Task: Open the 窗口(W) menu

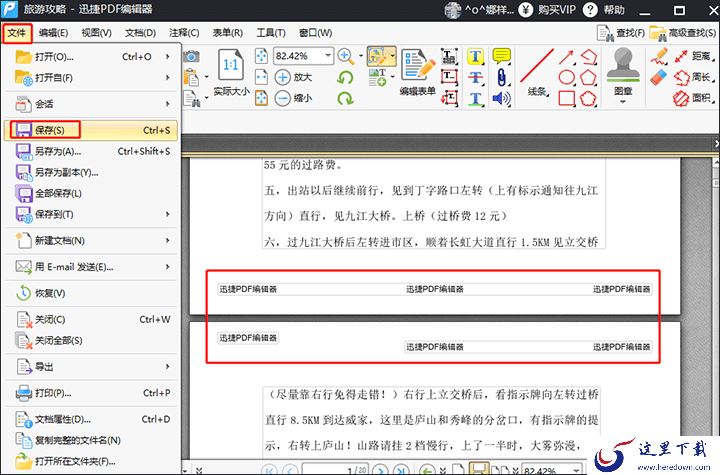Action: (315, 33)
